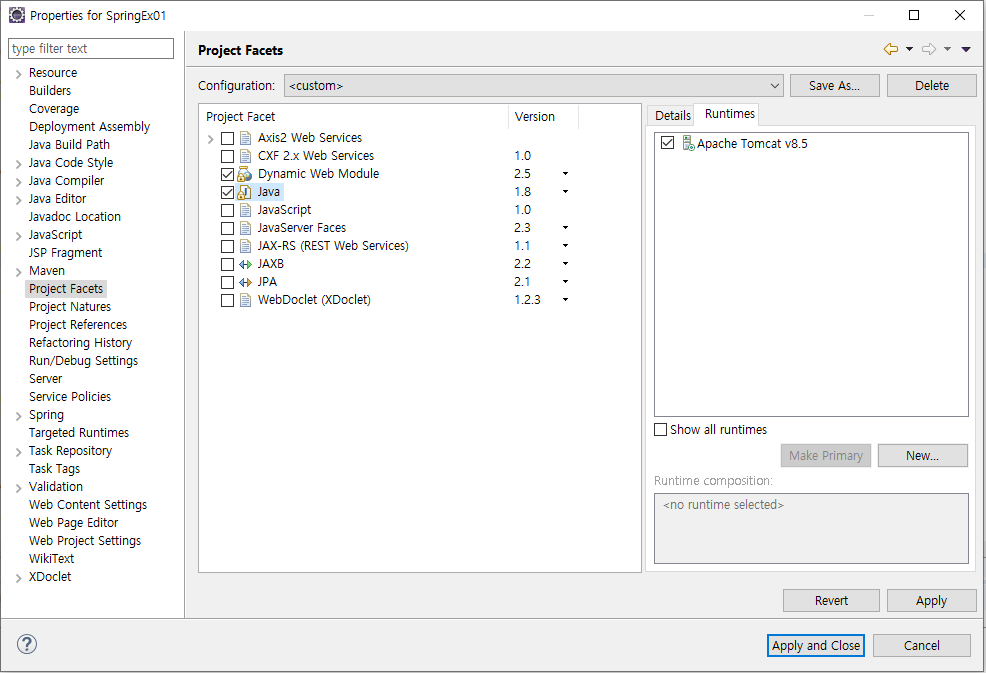Expand the Maven tree node
The image size is (986, 673).
click(18, 272)
